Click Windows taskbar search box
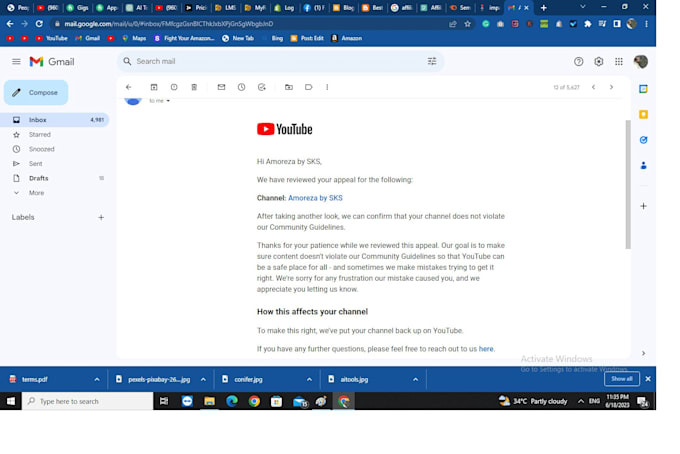This screenshot has width=680, height=454. coord(87,401)
